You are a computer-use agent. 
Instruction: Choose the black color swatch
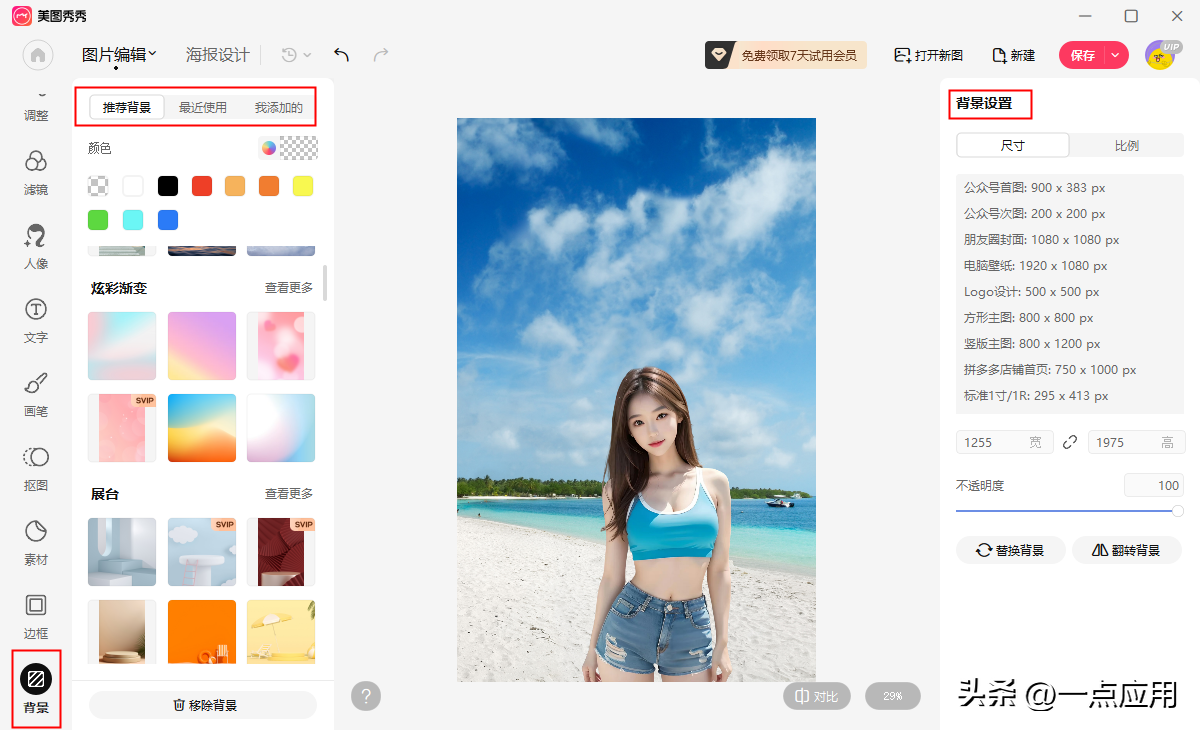(x=168, y=186)
